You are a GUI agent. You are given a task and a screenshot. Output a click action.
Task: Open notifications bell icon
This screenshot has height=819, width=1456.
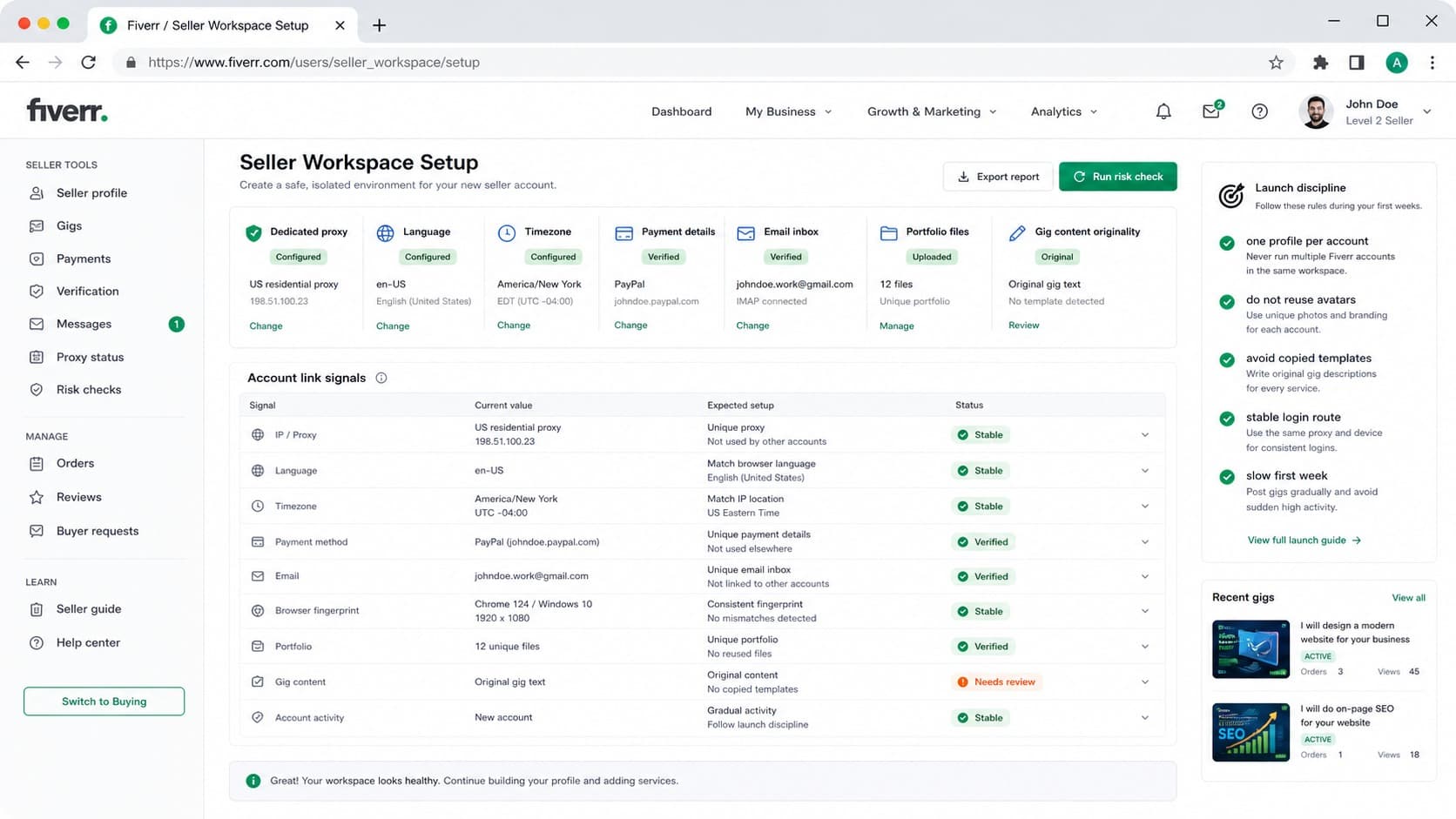(x=1163, y=111)
